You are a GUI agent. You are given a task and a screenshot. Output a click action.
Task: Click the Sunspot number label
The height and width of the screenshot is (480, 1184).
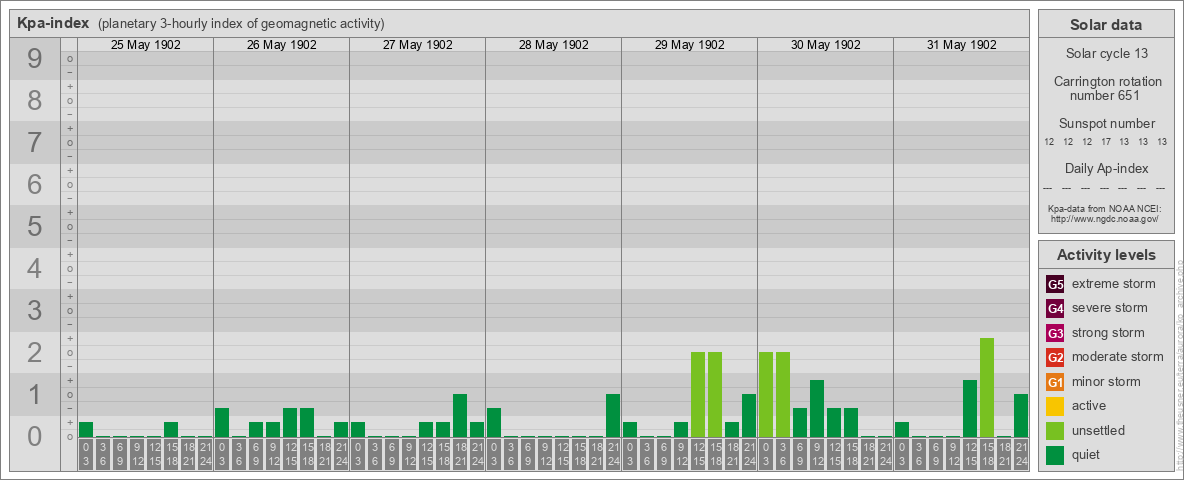(x=1106, y=124)
